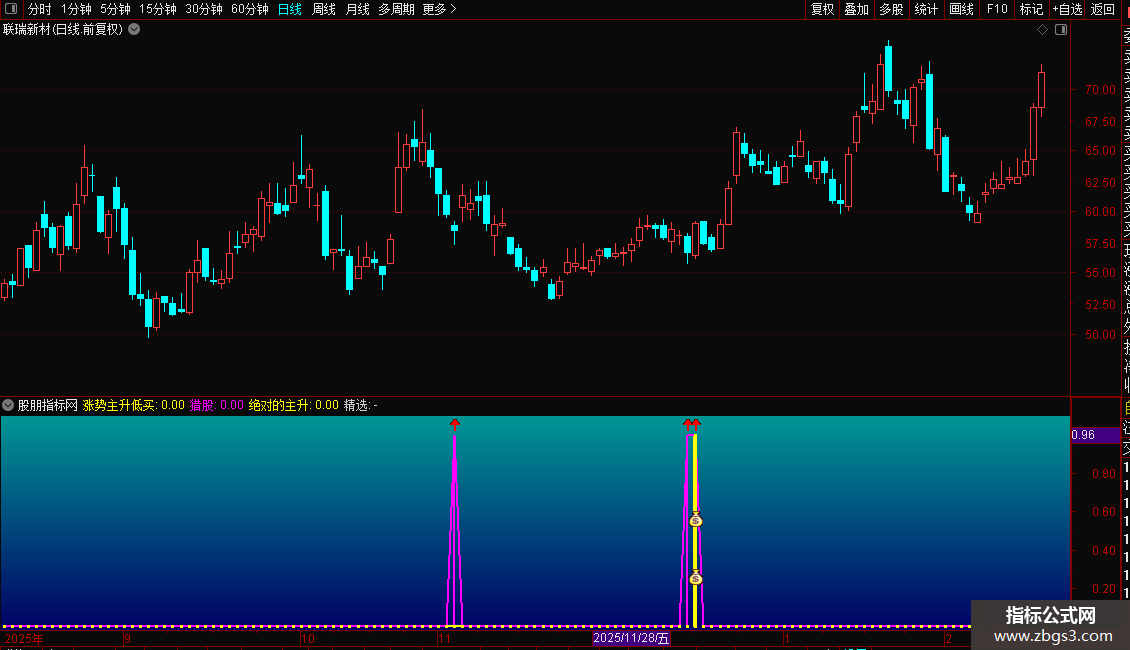Click the diamond icon in chart corner
1130x650 pixels.
pyautogui.click(x=1042, y=30)
